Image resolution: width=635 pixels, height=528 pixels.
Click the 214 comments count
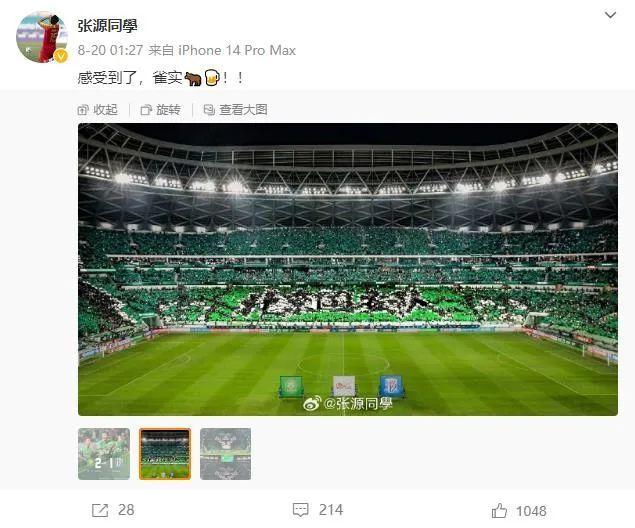pos(331,510)
